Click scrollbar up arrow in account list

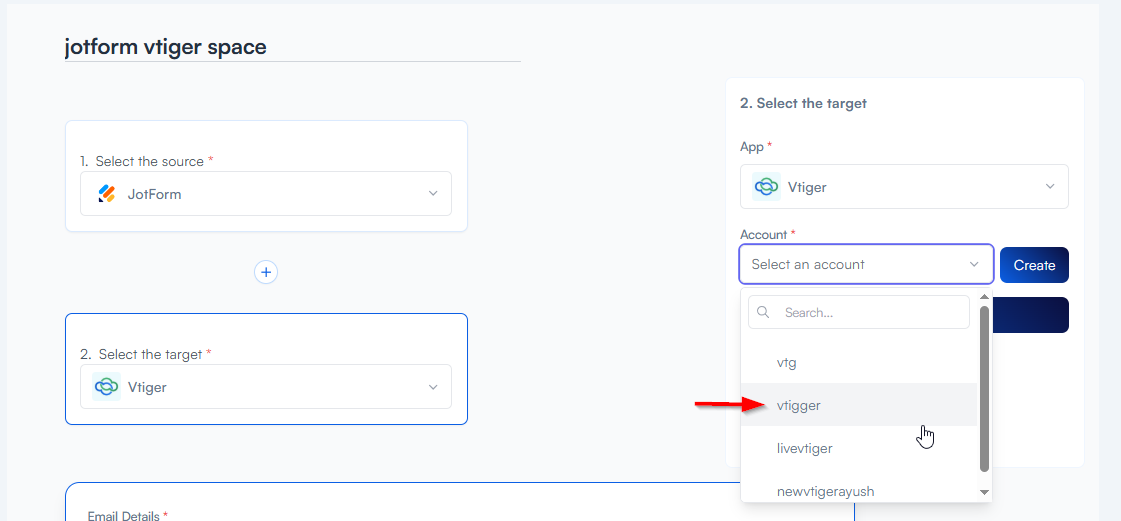[984, 297]
